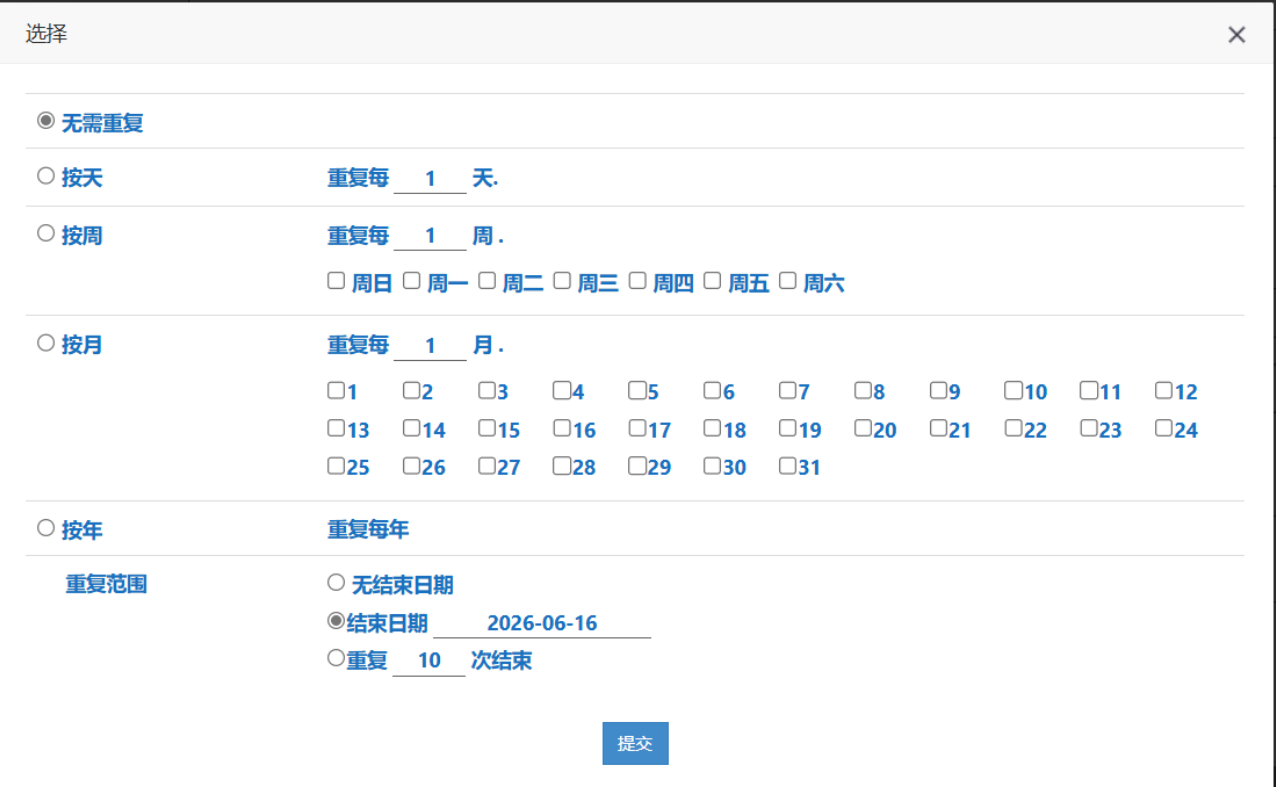The width and height of the screenshot is (1276, 812).
Task: Tick day 6 of the month
Action: point(712,390)
